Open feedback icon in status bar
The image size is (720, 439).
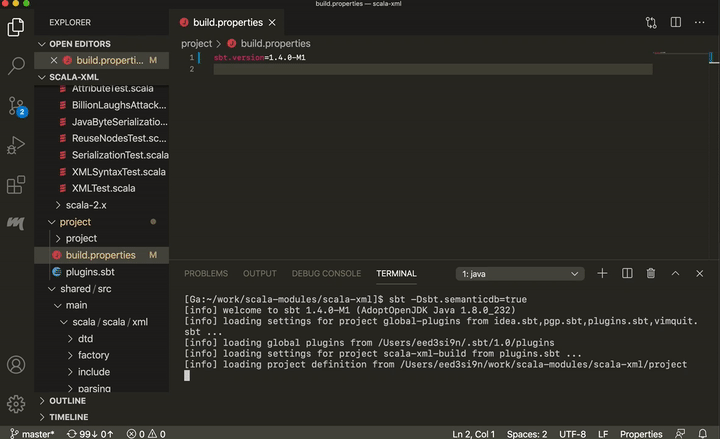pyautogui.click(x=680, y=433)
